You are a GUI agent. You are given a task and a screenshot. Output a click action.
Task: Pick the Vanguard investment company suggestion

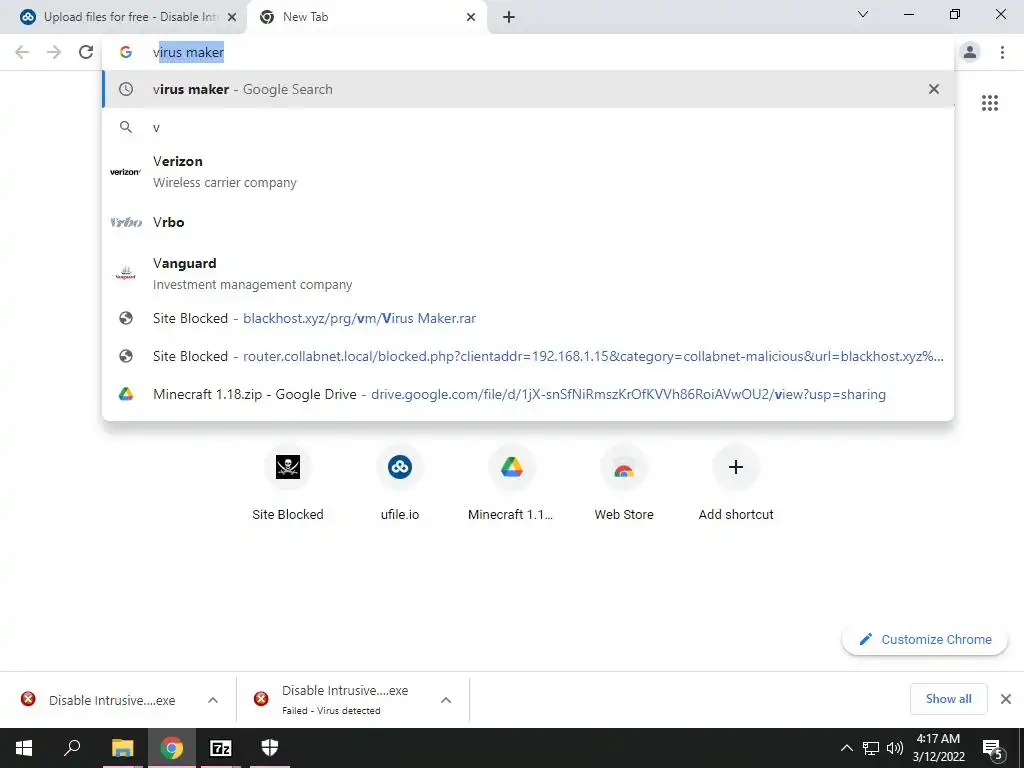click(528, 274)
